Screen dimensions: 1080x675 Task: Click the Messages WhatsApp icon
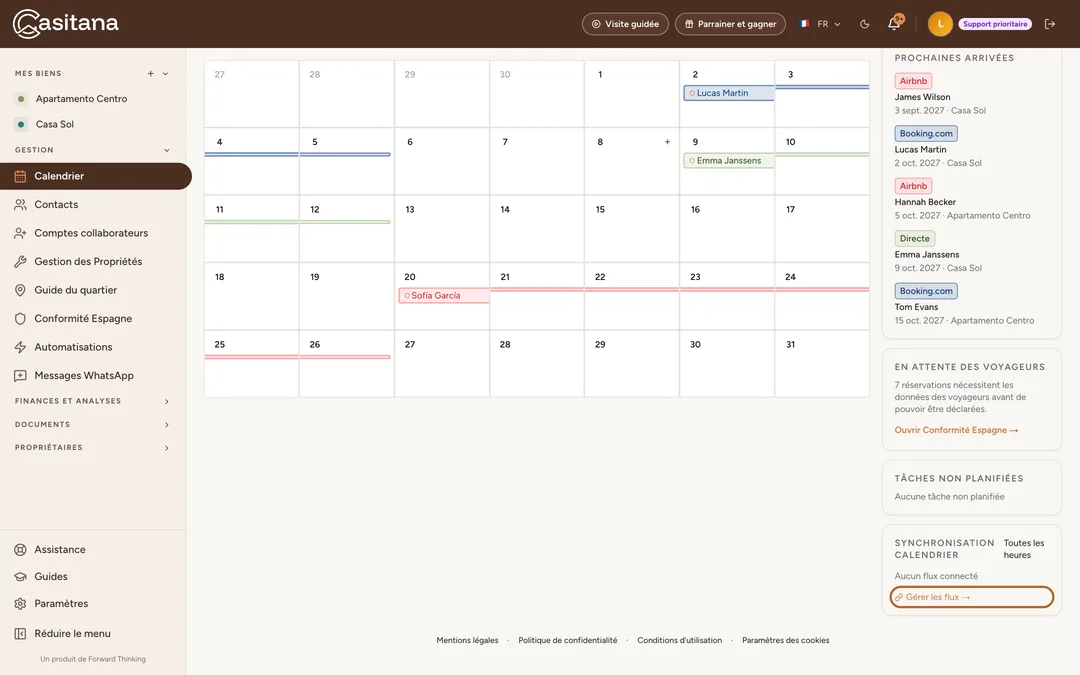tap(20, 375)
